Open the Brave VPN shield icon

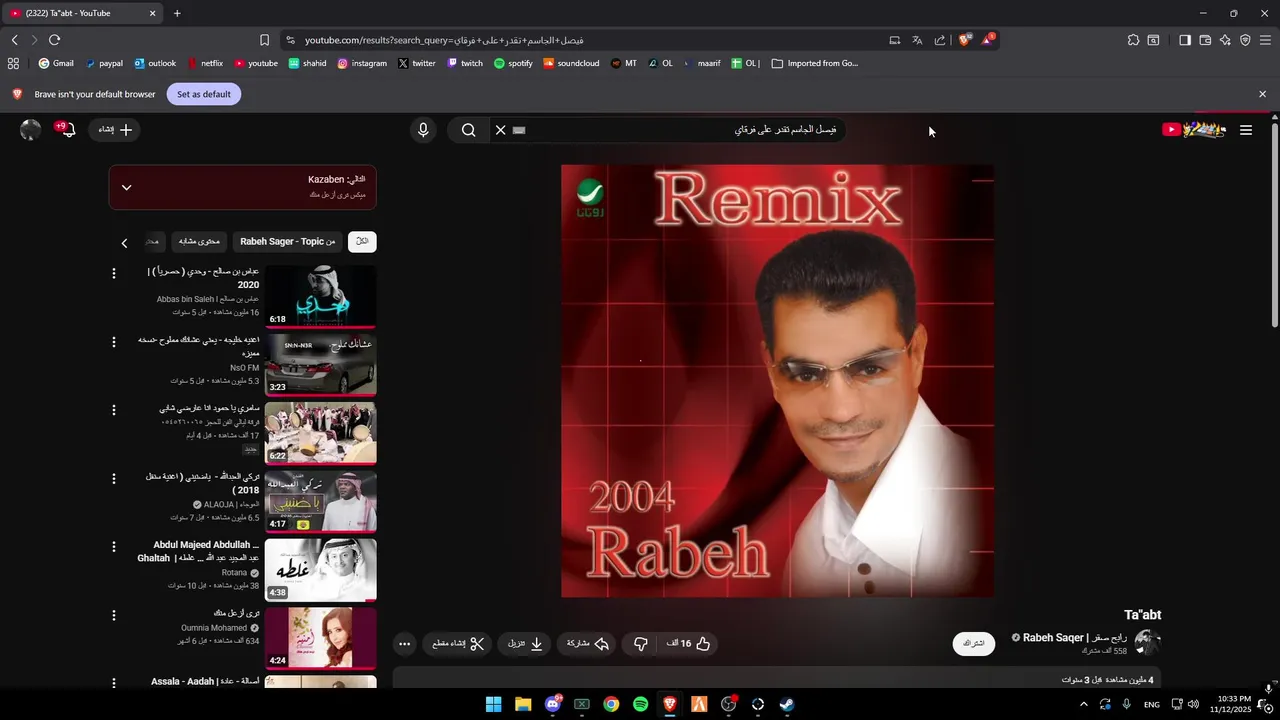pyautogui.click(x=1245, y=40)
